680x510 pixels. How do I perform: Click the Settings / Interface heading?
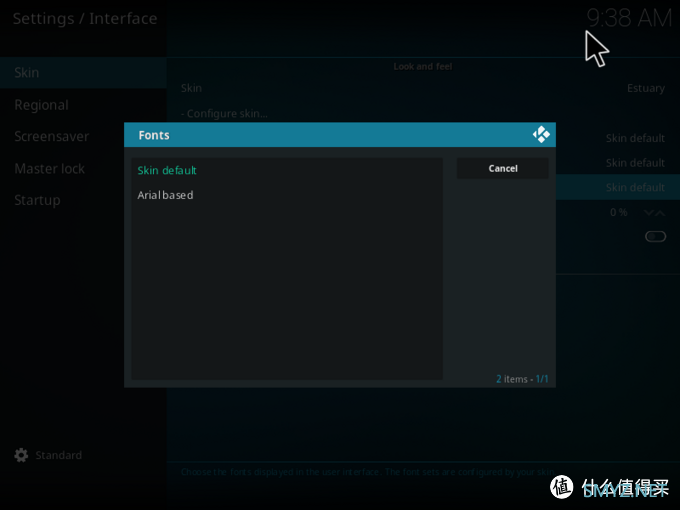coord(85,18)
